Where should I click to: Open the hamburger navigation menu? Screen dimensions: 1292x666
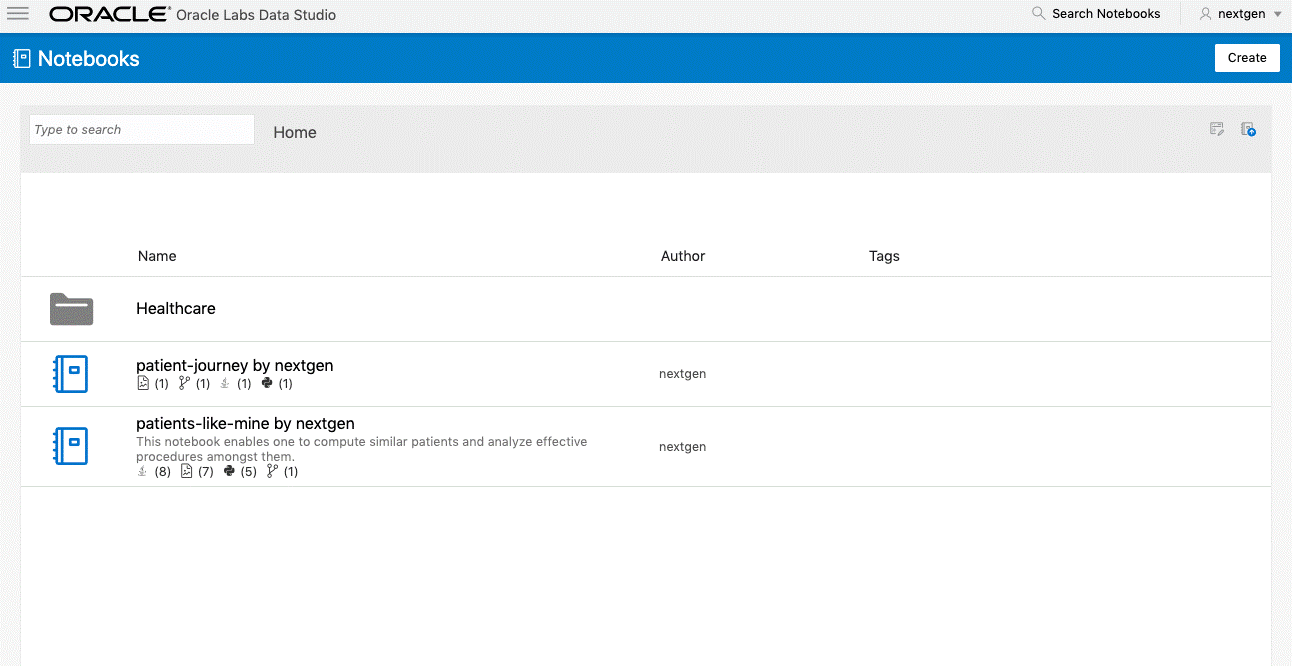pos(18,14)
